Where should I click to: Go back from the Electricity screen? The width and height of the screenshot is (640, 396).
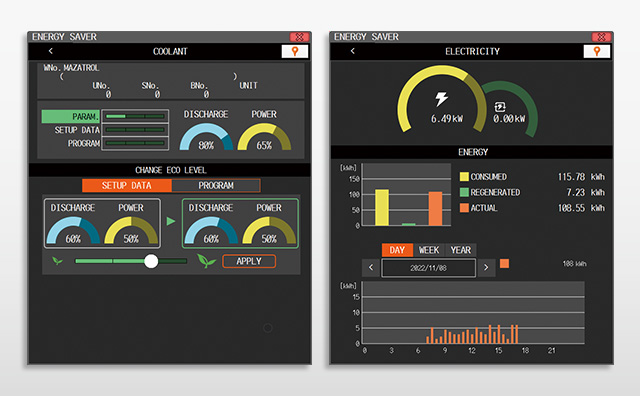click(353, 51)
